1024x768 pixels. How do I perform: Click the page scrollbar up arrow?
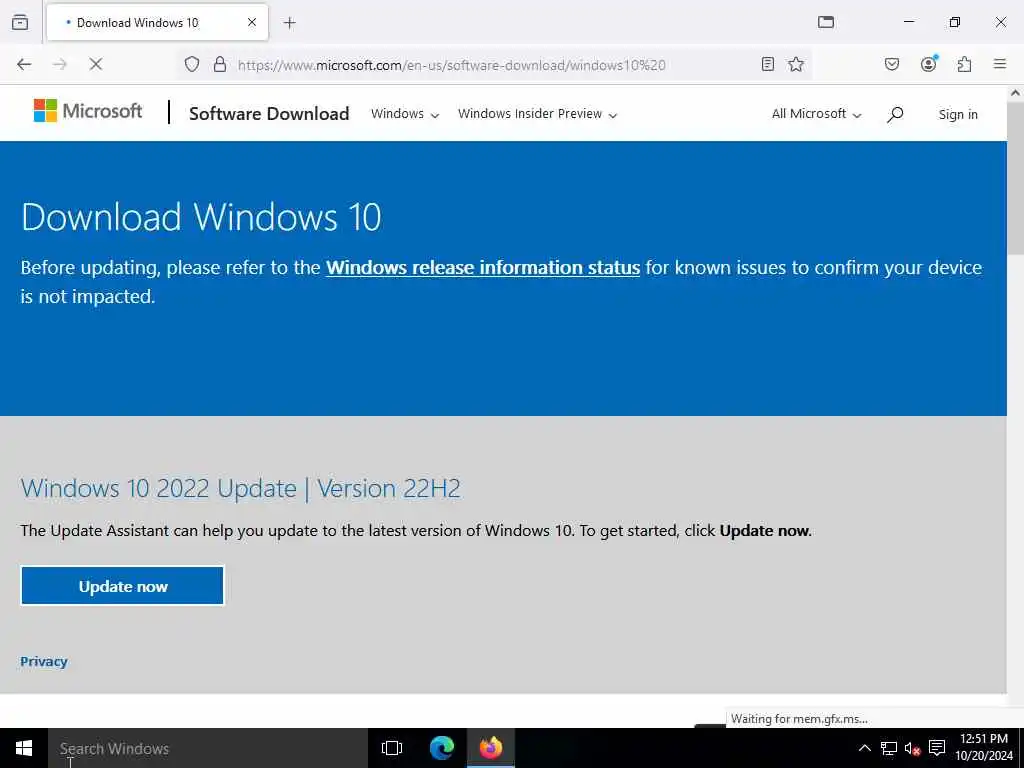[1015, 93]
